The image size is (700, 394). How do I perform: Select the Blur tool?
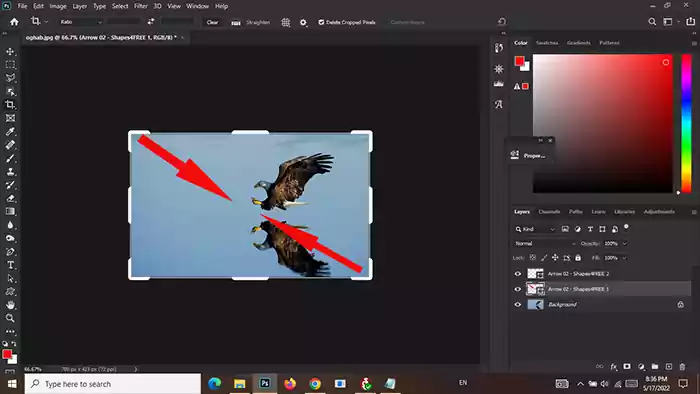pos(10,225)
